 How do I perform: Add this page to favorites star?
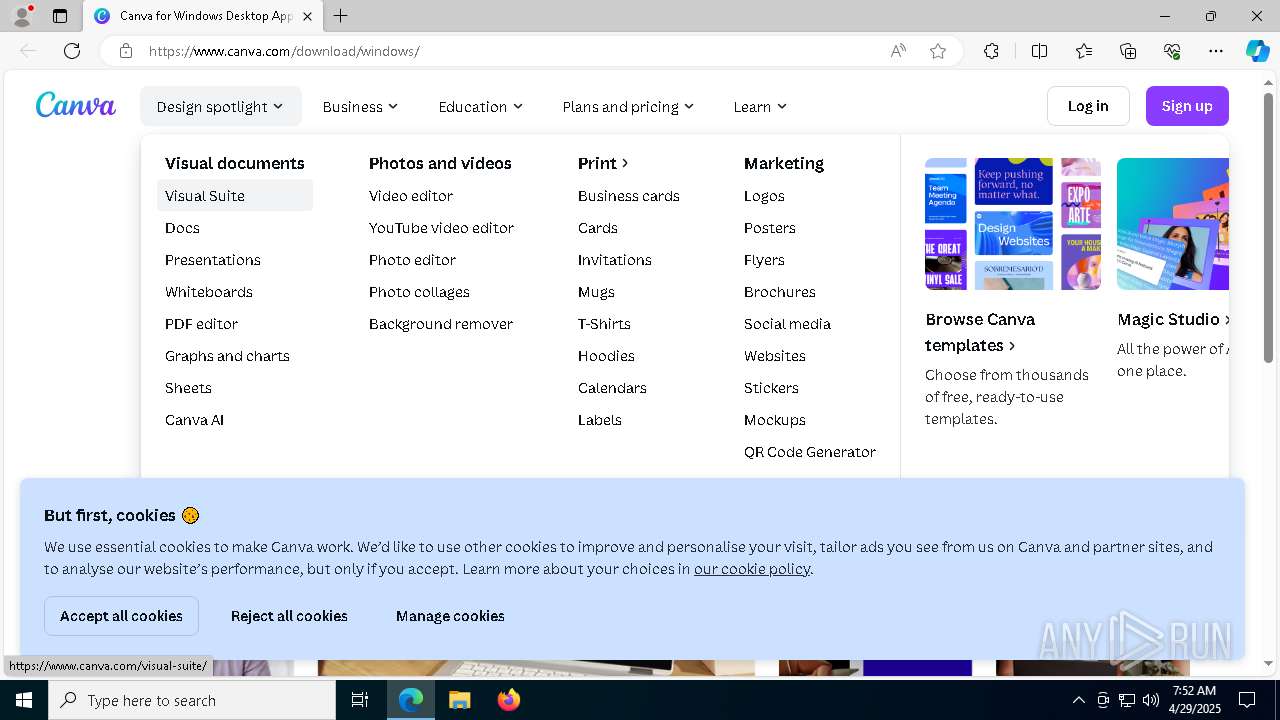pos(938,51)
